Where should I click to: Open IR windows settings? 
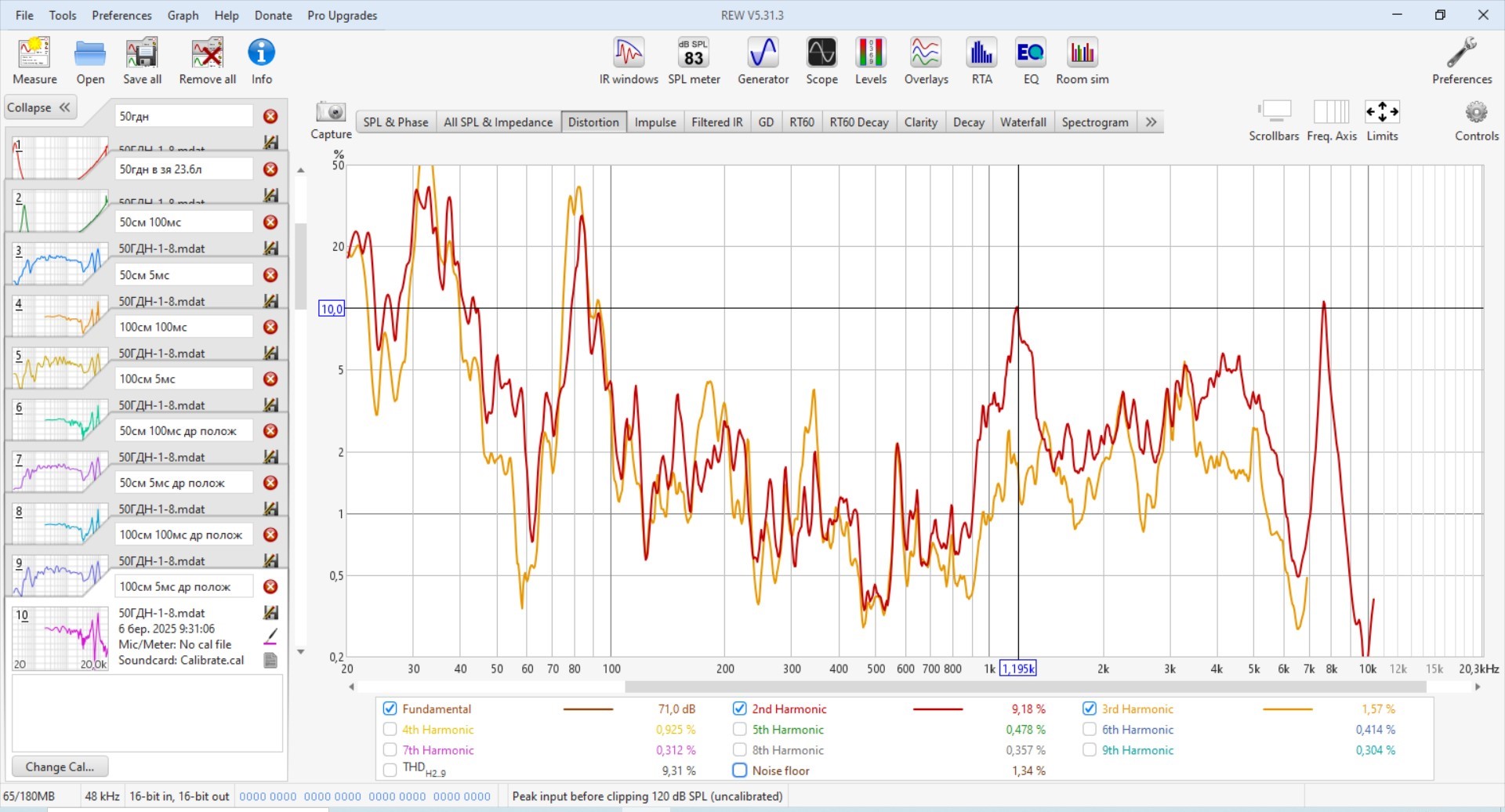click(629, 60)
